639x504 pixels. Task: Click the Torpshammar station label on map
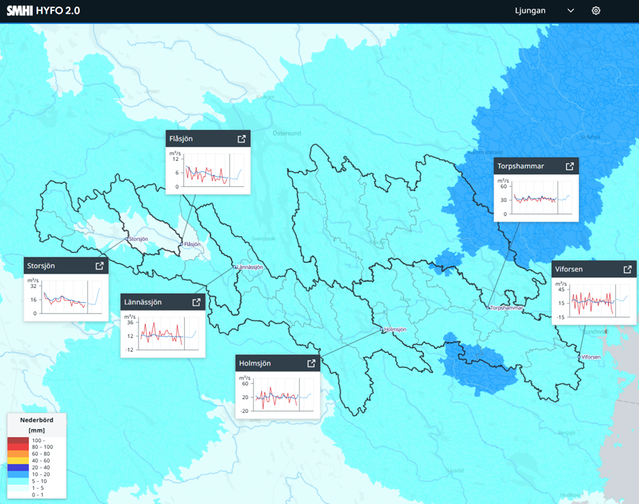click(x=507, y=308)
